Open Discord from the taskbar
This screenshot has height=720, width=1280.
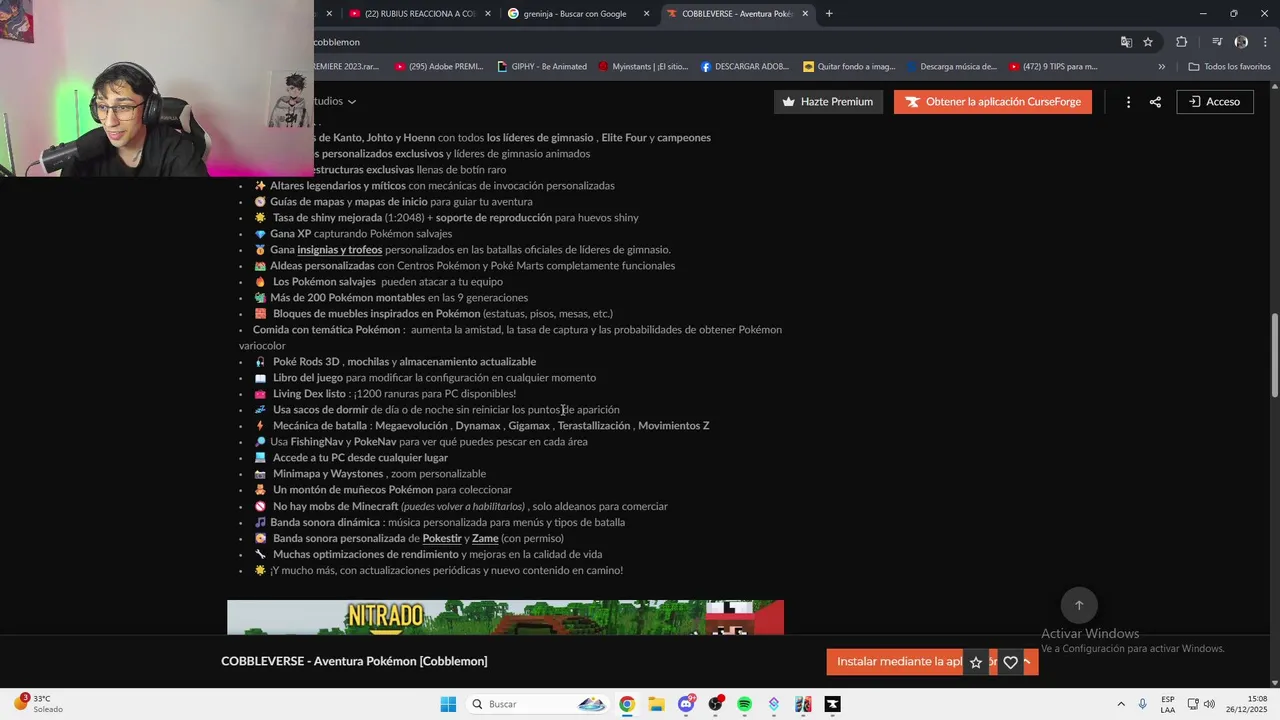coord(686,704)
